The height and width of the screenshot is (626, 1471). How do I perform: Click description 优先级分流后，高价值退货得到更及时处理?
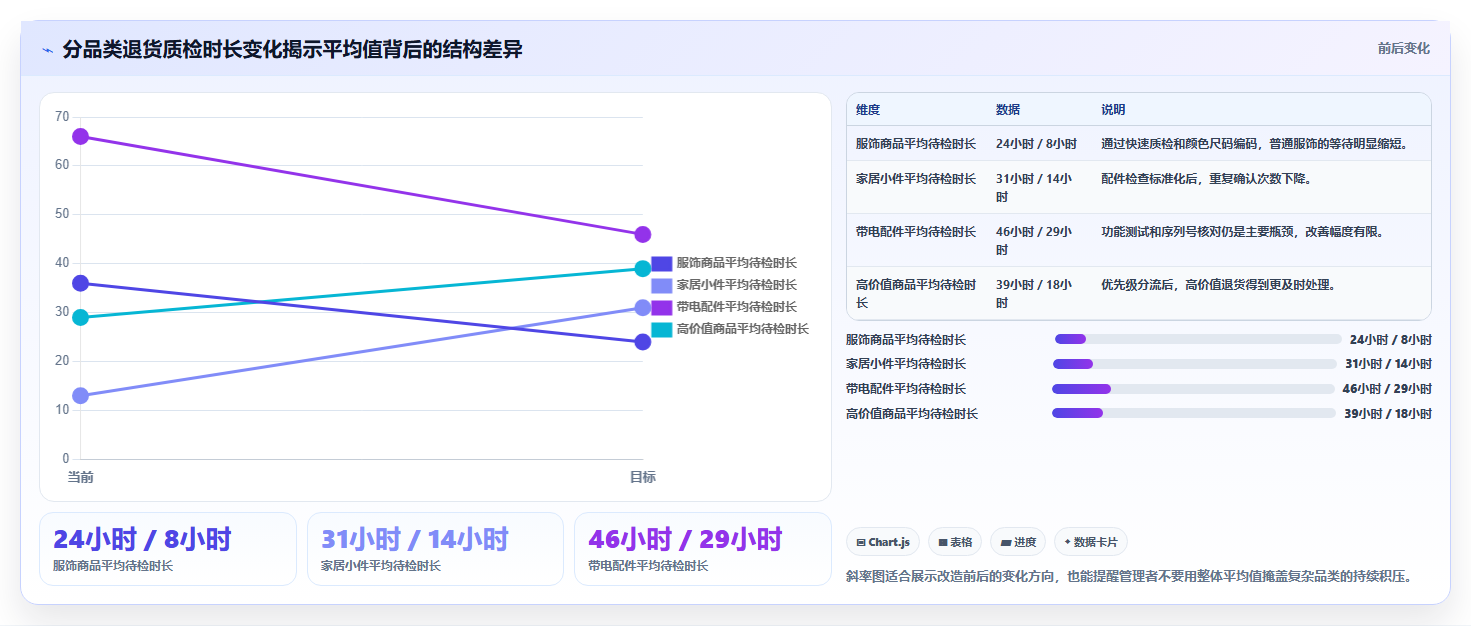point(1218,285)
